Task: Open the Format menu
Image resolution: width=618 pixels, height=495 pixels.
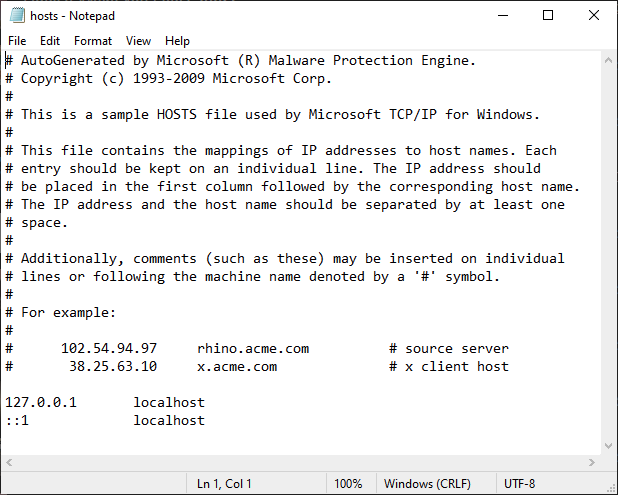Action: 93,41
